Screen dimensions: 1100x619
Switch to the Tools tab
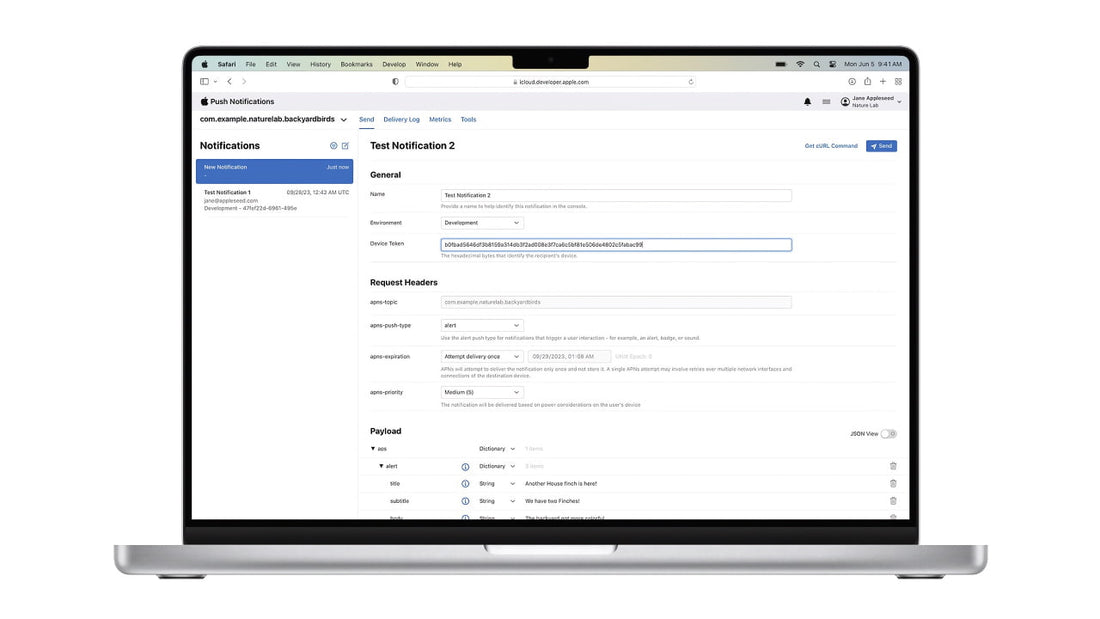tap(469, 119)
